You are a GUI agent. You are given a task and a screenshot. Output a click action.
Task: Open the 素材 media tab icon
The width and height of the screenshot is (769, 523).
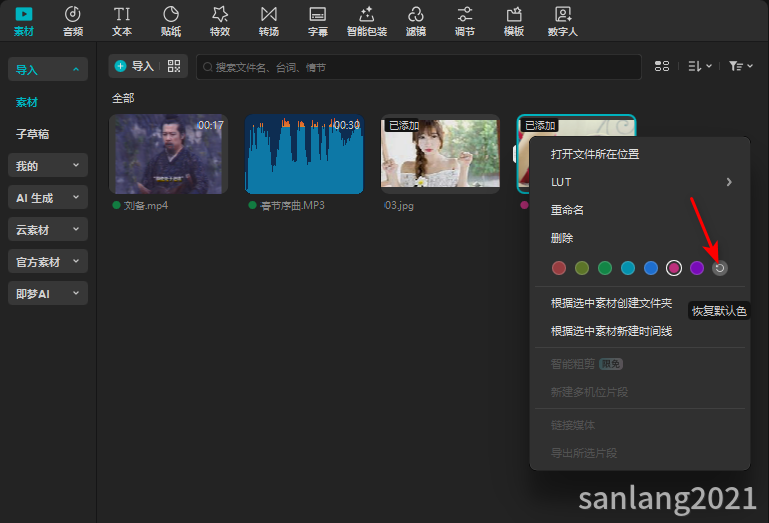tap(24, 15)
